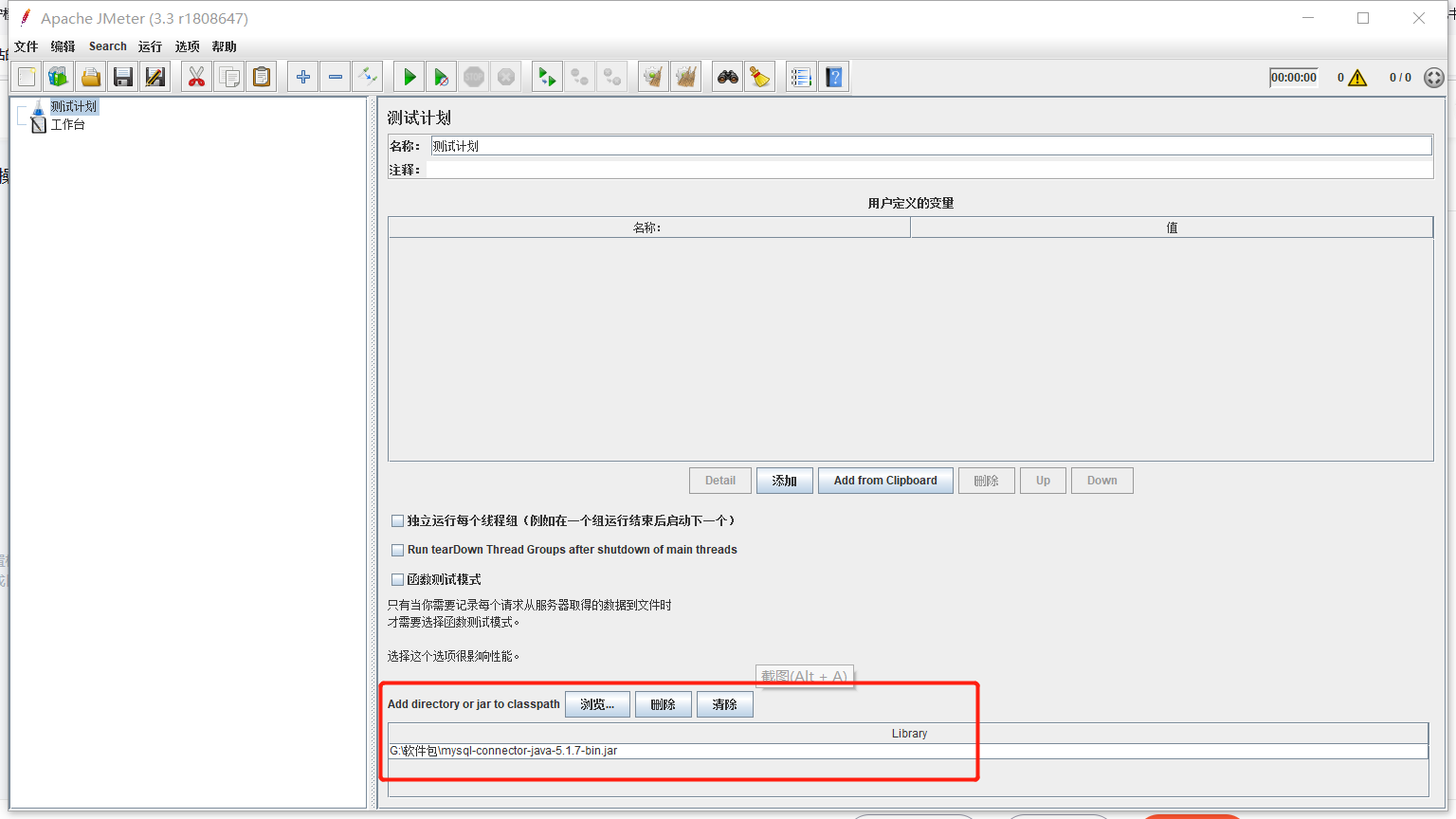1456x819 pixels.
Task: Click the Up button
Action: click(x=1043, y=481)
